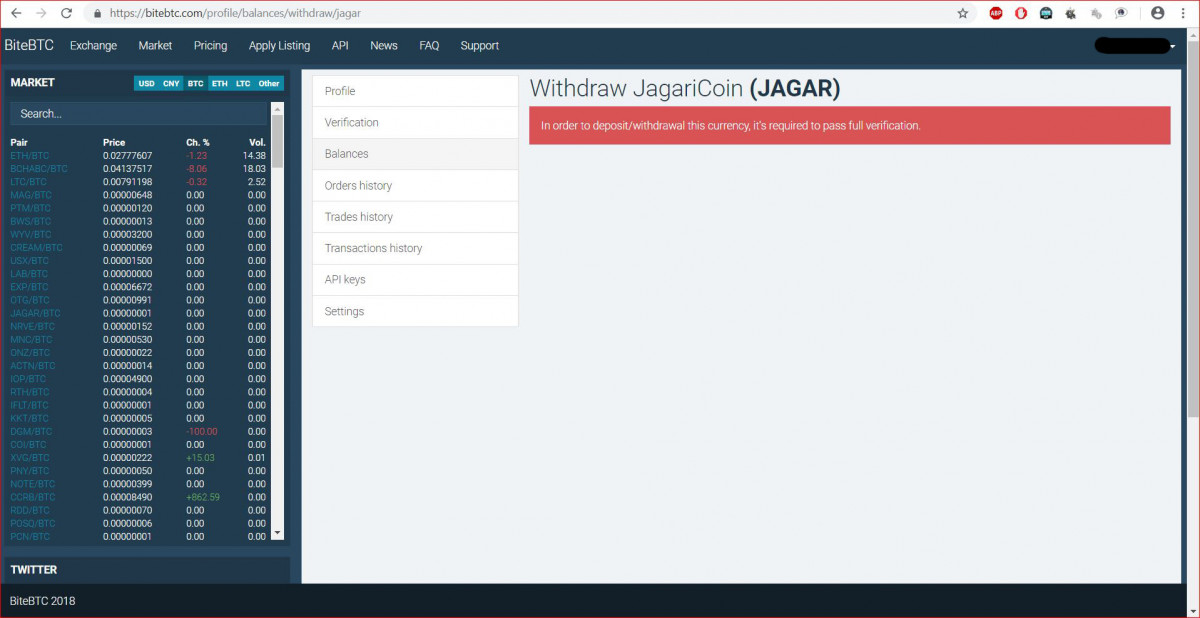Select the Other market tab
The image size is (1200, 618).
click(269, 83)
